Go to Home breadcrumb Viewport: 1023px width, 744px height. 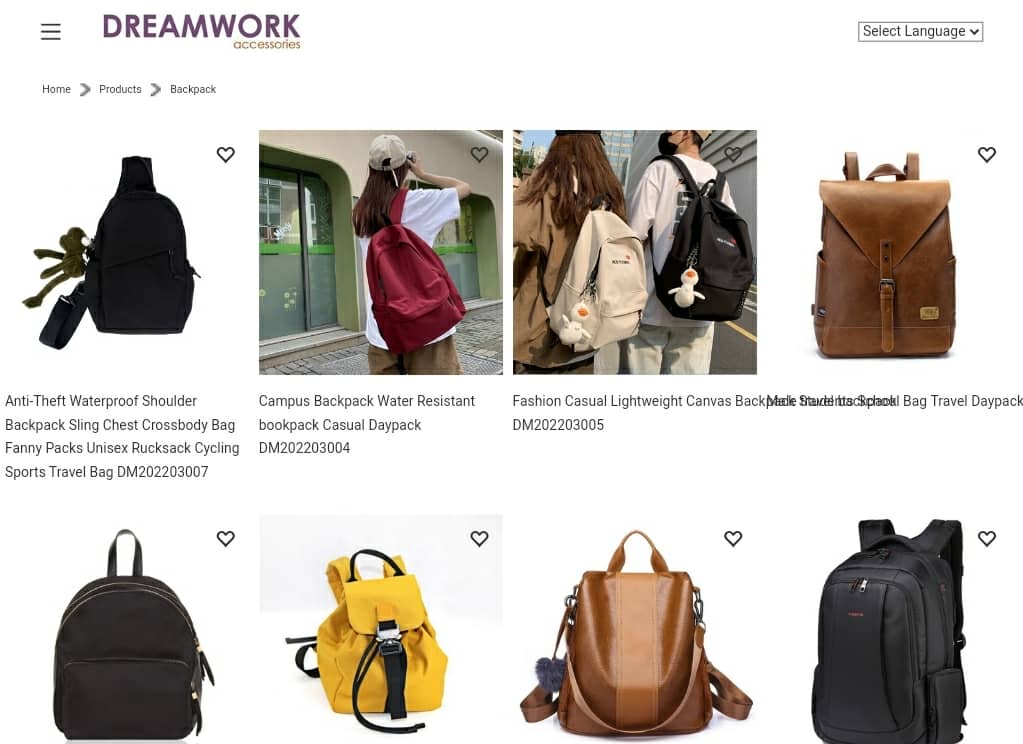click(56, 89)
